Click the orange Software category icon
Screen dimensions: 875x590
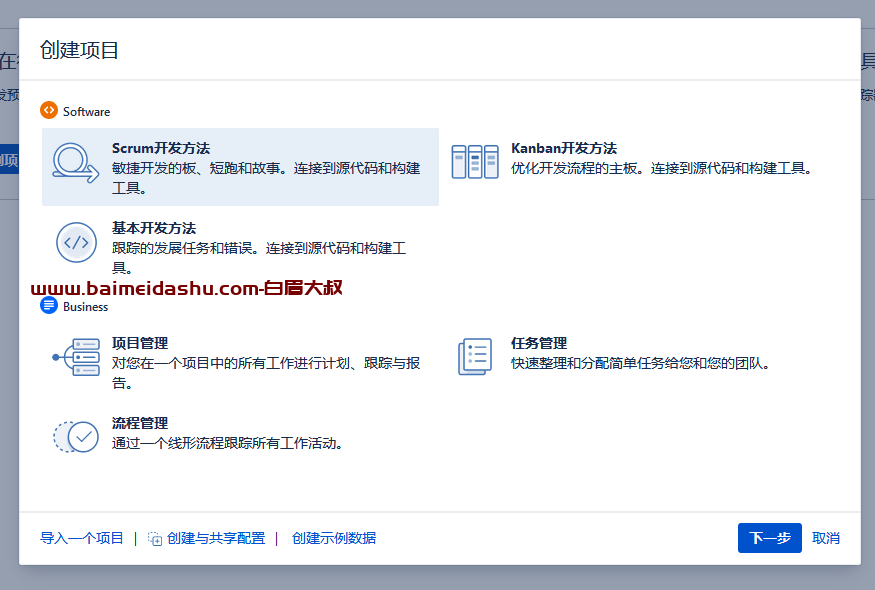(x=49, y=110)
